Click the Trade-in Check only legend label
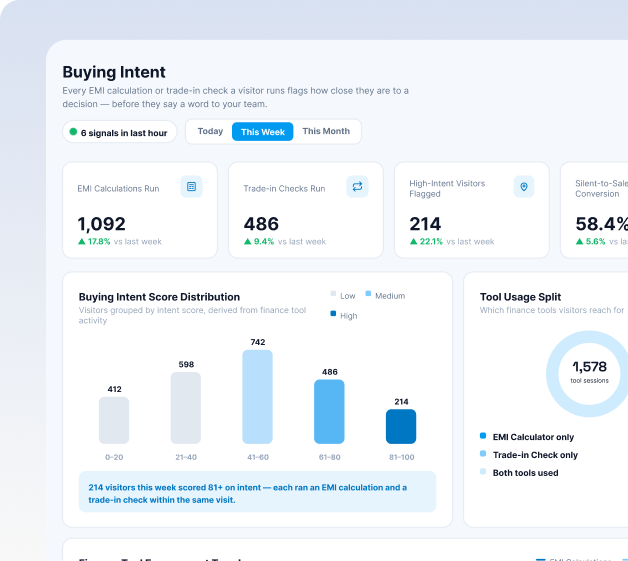 pos(535,455)
